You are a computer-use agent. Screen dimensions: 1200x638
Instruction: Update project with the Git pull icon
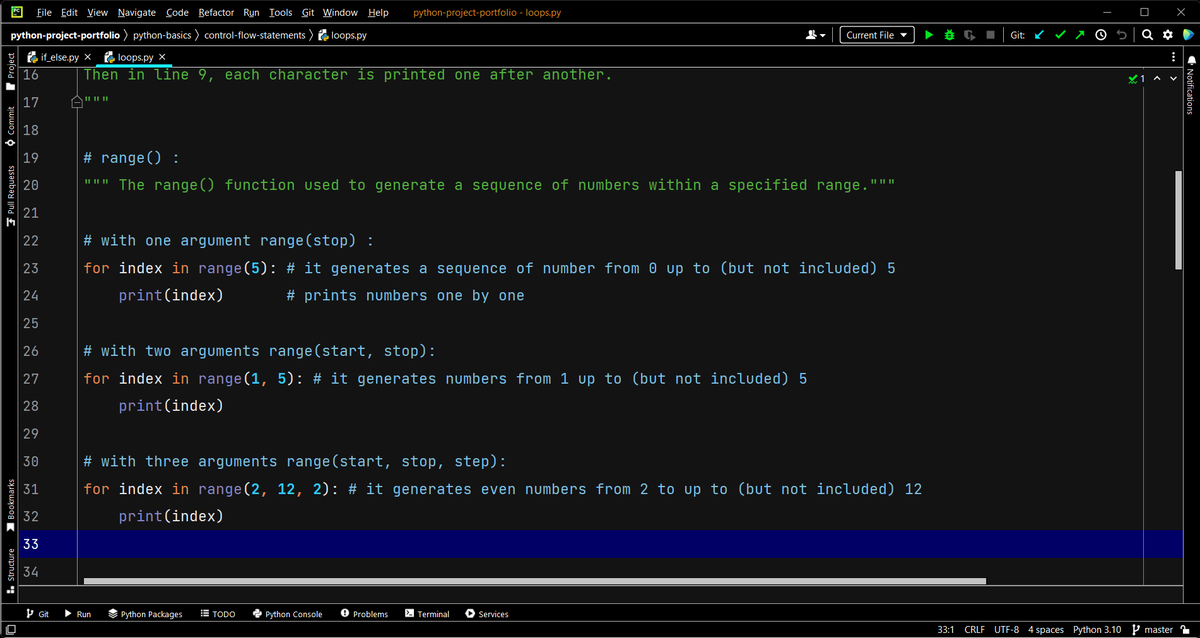pos(1040,34)
